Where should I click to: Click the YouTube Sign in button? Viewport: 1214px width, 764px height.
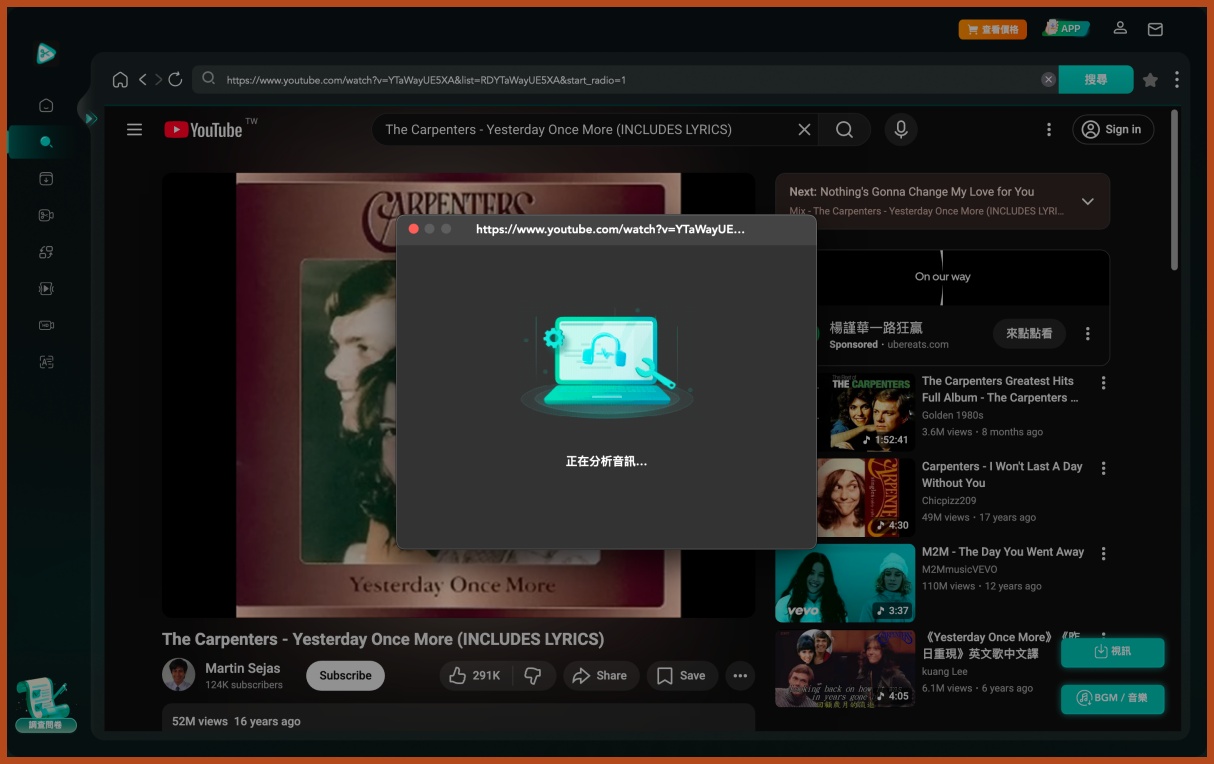click(1113, 129)
